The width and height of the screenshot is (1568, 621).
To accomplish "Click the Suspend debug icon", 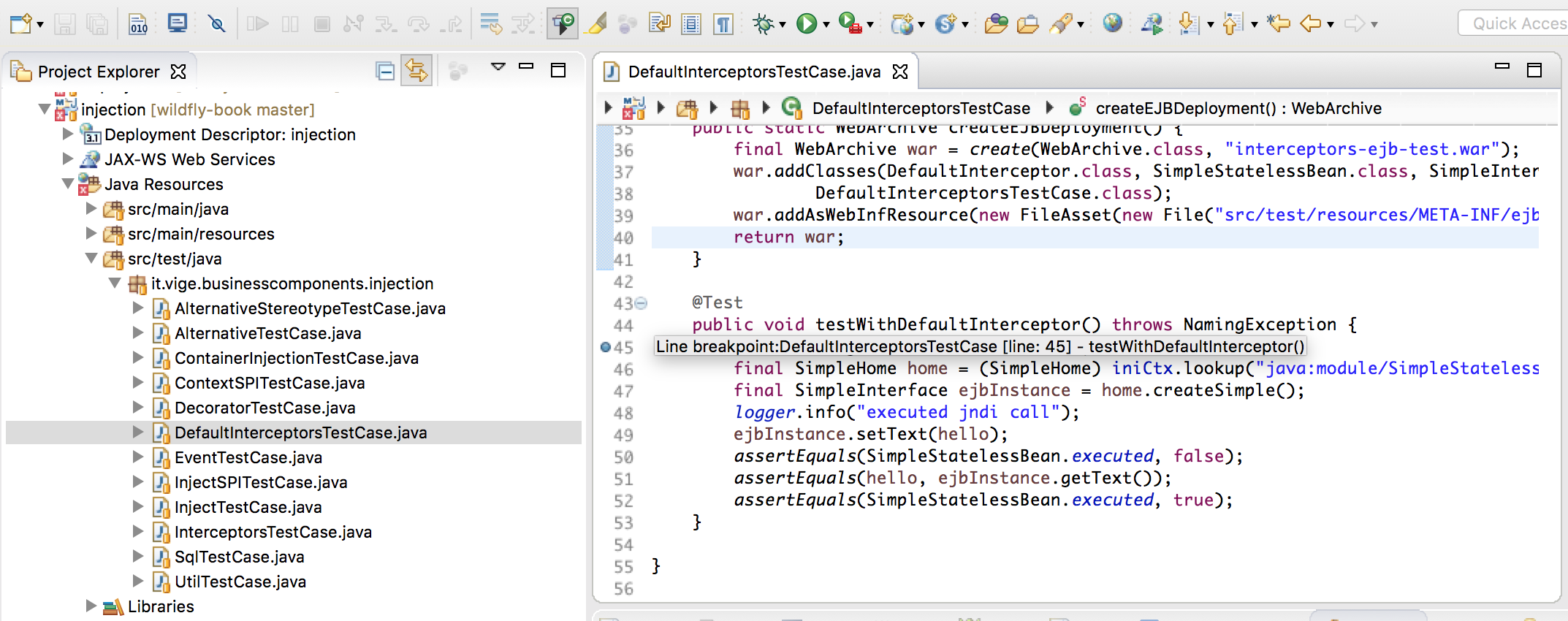I will pos(290,24).
